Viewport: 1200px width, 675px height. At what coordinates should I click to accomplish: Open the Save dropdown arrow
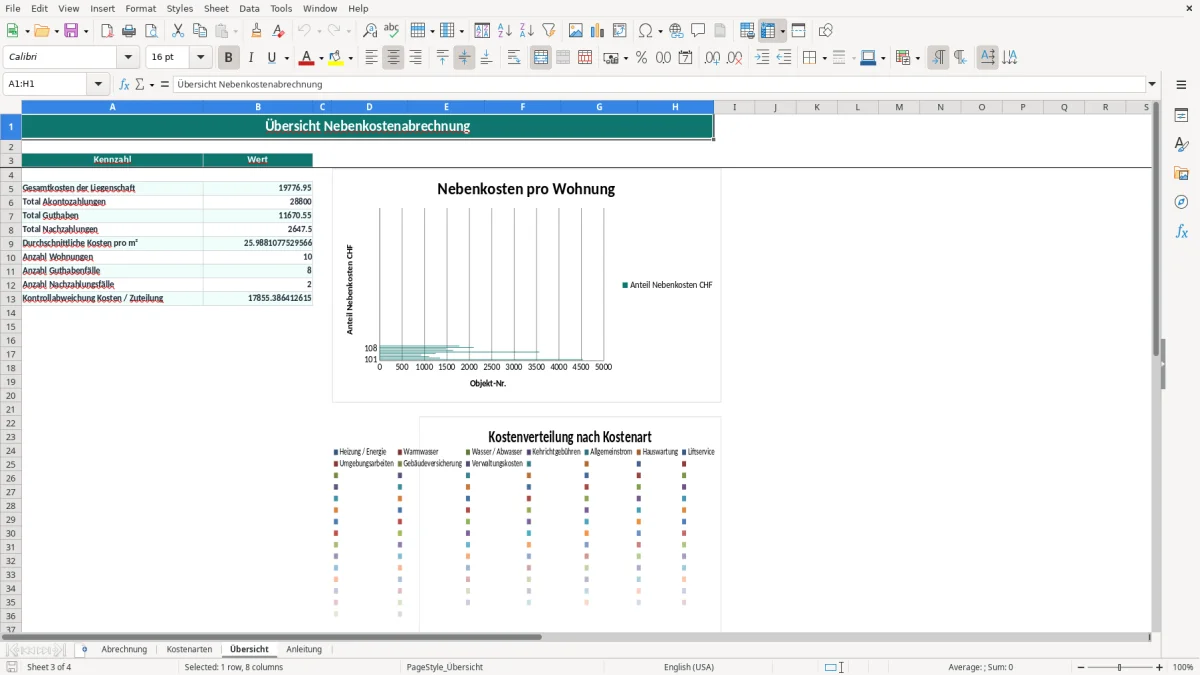[x=86, y=31]
